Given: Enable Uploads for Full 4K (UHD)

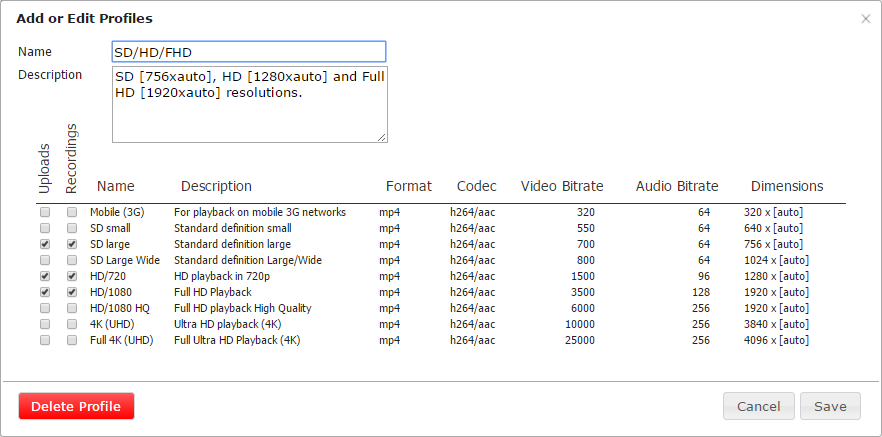Looking at the screenshot, I should (45, 340).
